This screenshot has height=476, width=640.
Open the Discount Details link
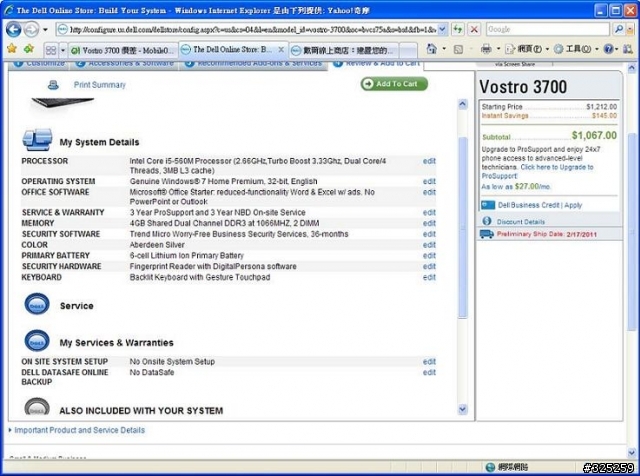click(x=520, y=222)
